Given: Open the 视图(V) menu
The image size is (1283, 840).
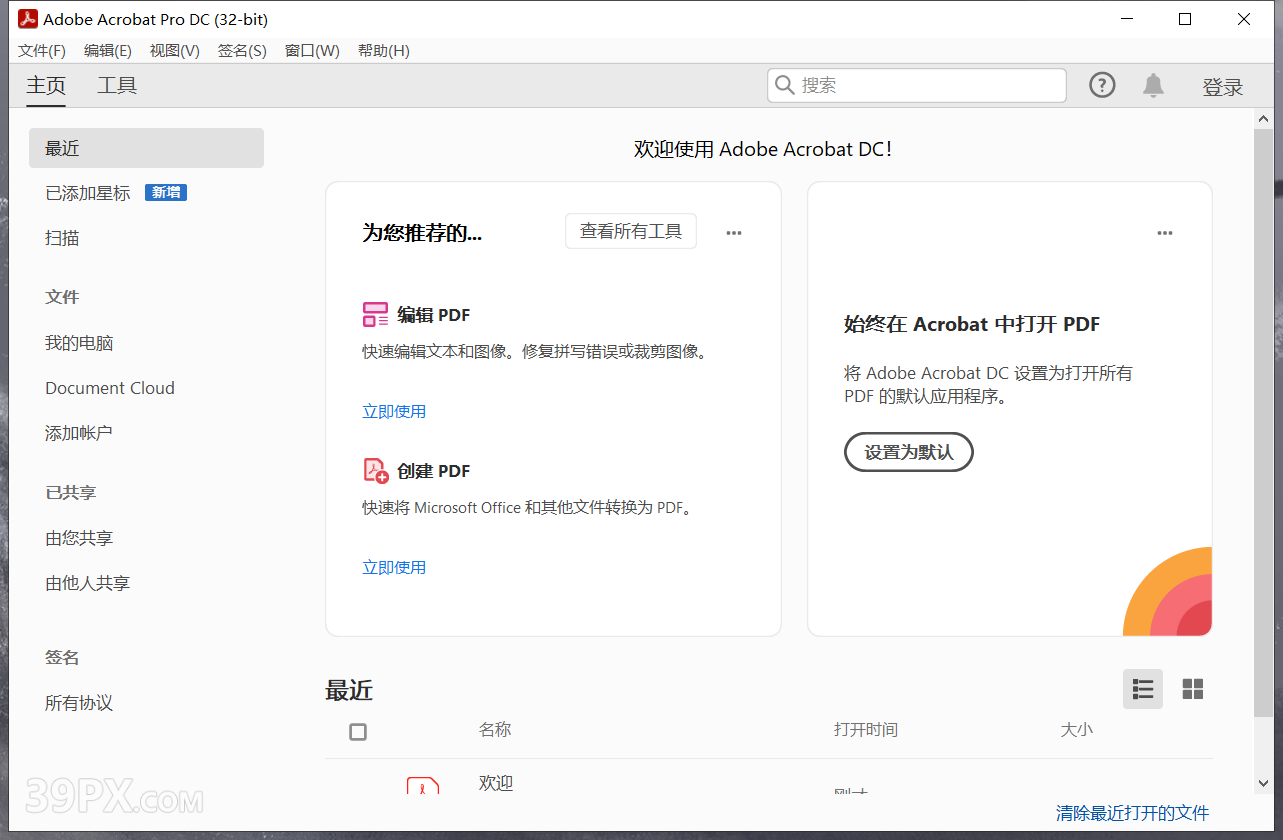Looking at the screenshot, I should (175, 51).
